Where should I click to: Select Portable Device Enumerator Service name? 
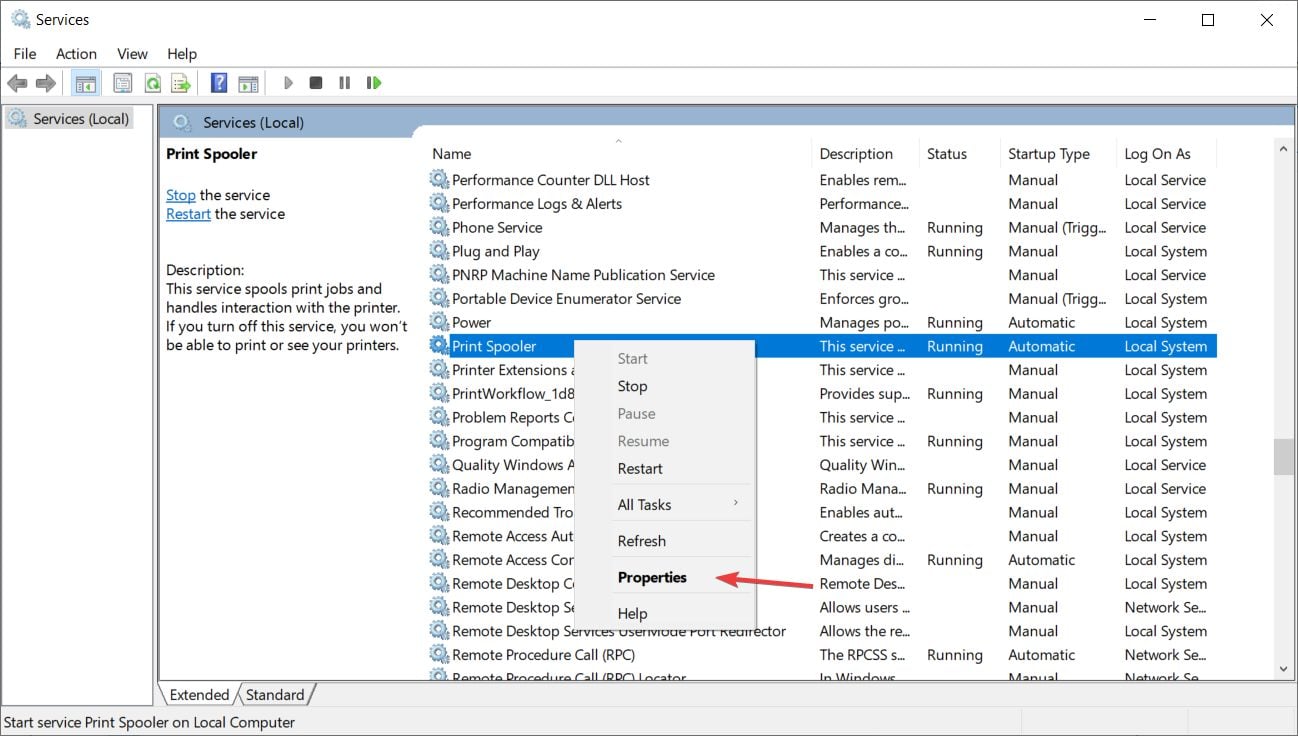click(x=566, y=299)
